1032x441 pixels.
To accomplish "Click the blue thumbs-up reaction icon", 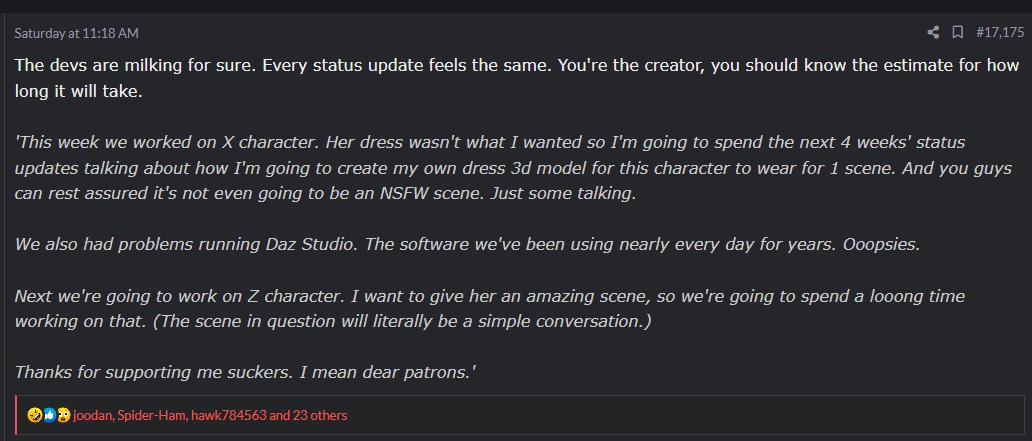I will point(49,415).
